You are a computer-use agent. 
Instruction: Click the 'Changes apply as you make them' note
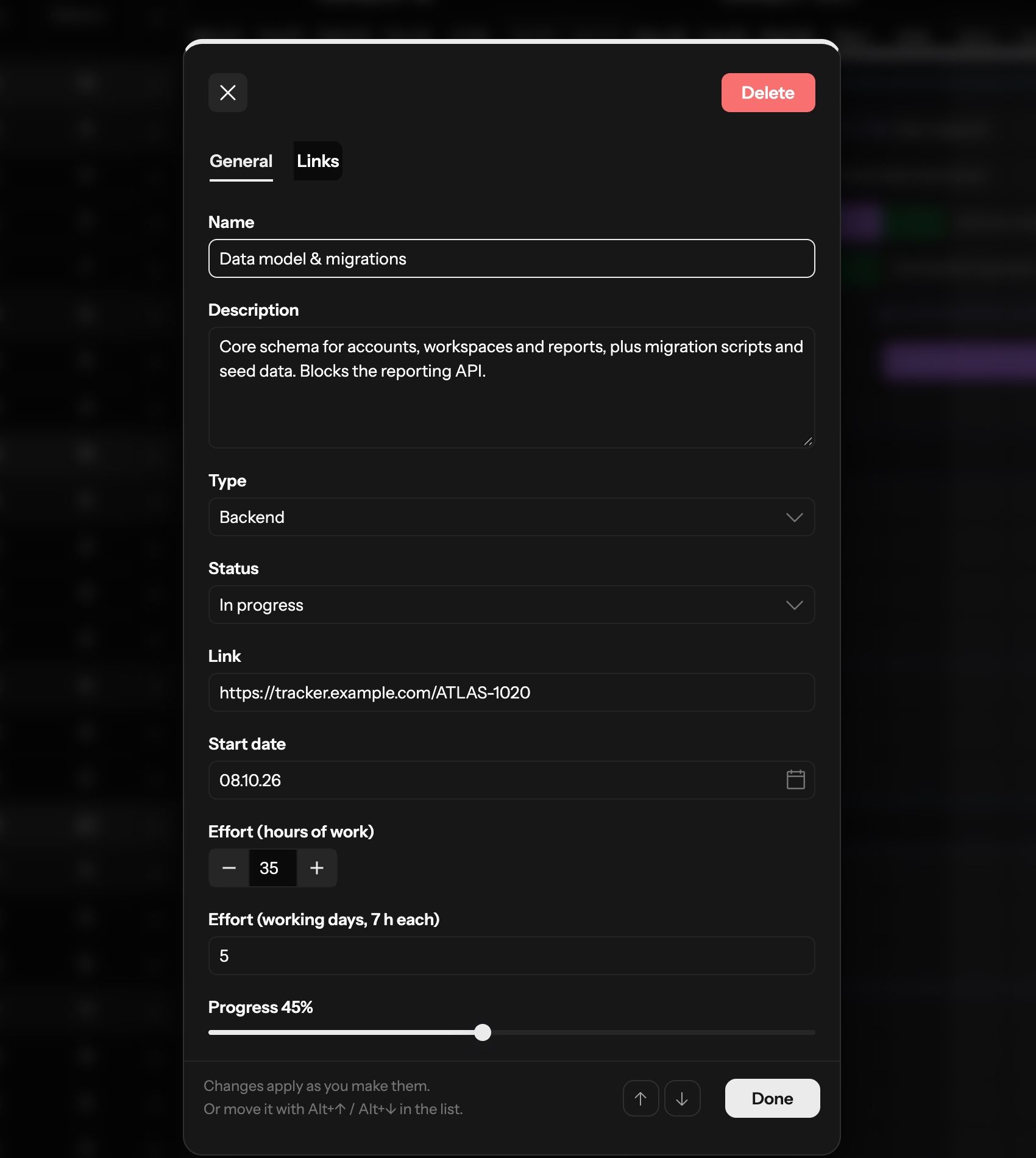pos(317,1085)
